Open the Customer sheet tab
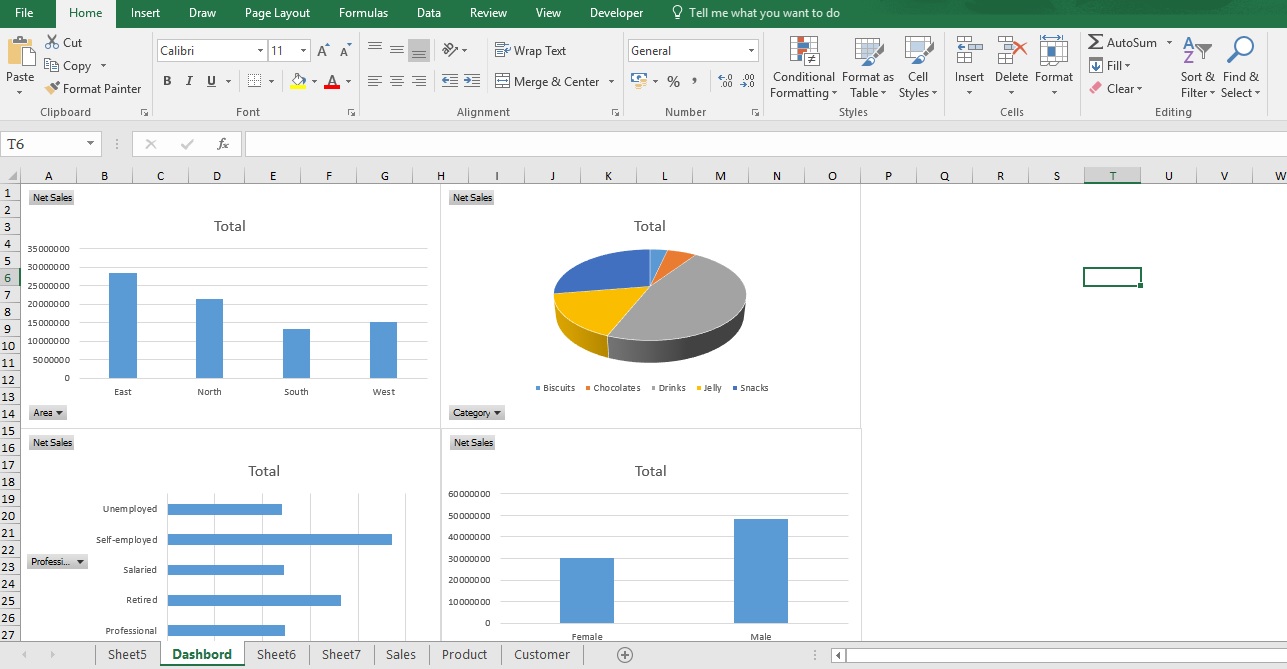Screen dimensions: 1287x669 click(542, 655)
